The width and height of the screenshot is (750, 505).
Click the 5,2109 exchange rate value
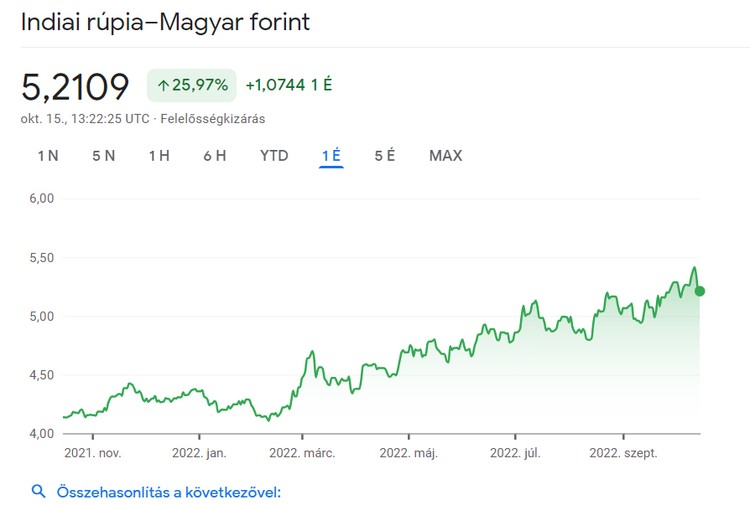point(76,86)
